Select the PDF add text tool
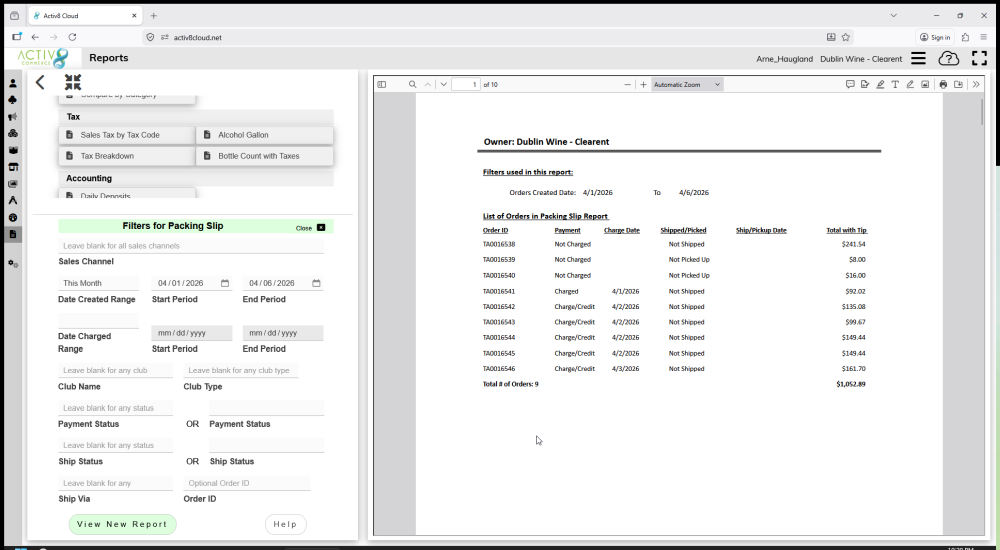The width and height of the screenshot is (1000, 550). (895, 84)
